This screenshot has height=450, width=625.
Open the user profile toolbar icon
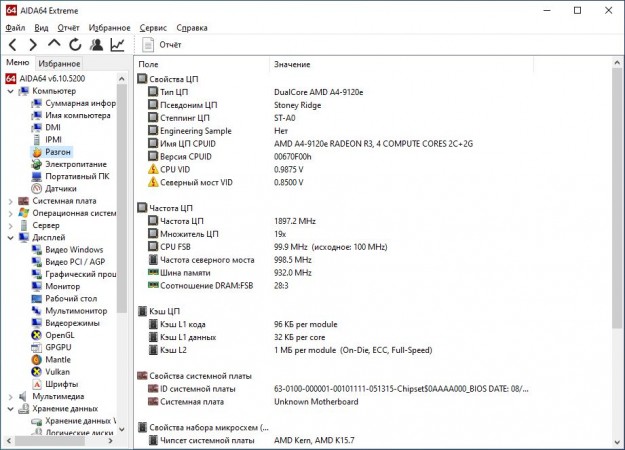click(x=96, y=45)
